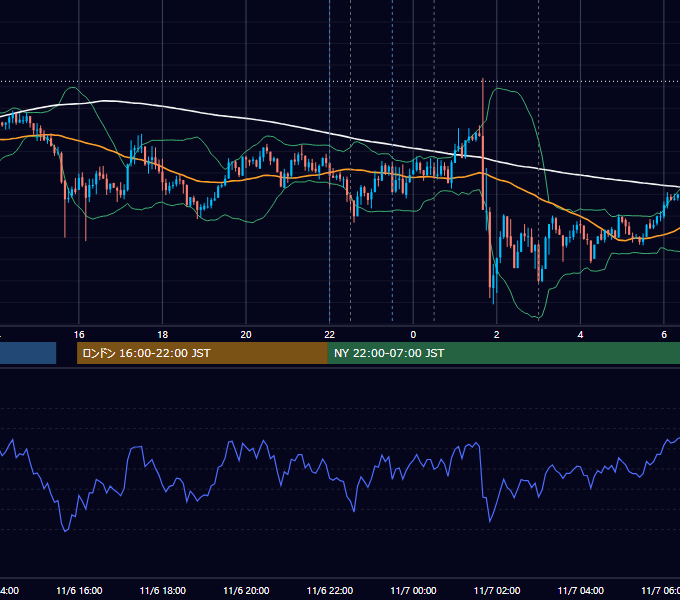
Task: Click the London 16:00-22:00 JST session bar
Action: [202, 353]
